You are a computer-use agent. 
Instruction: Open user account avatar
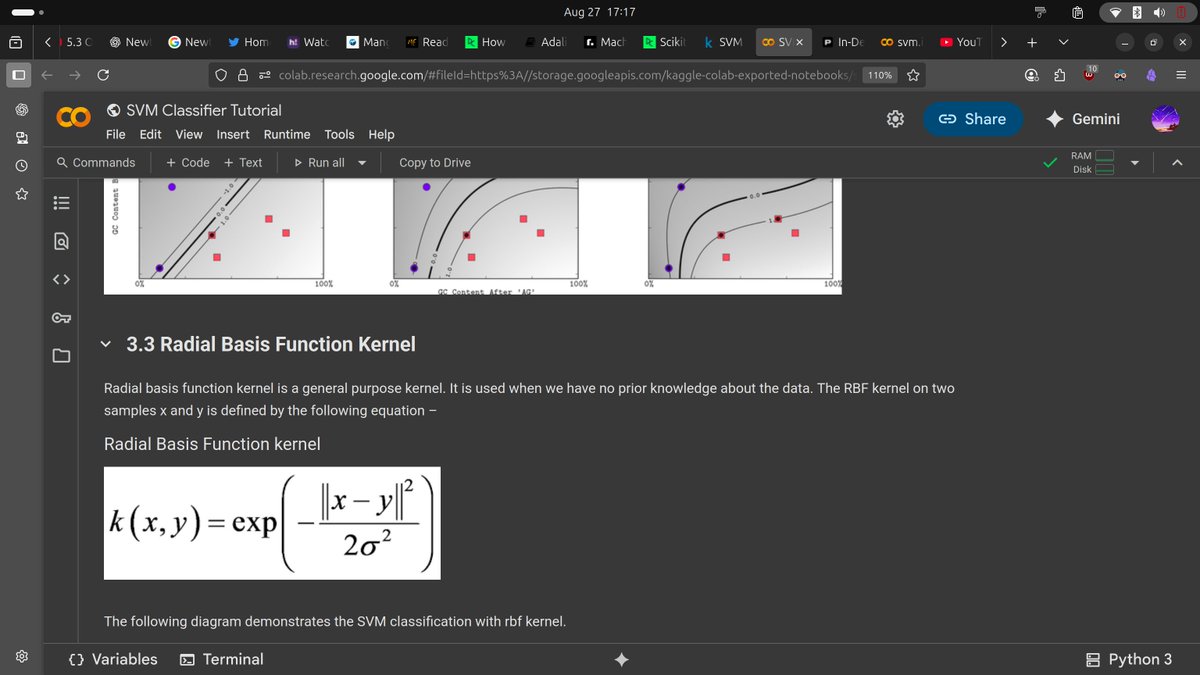1166,119
